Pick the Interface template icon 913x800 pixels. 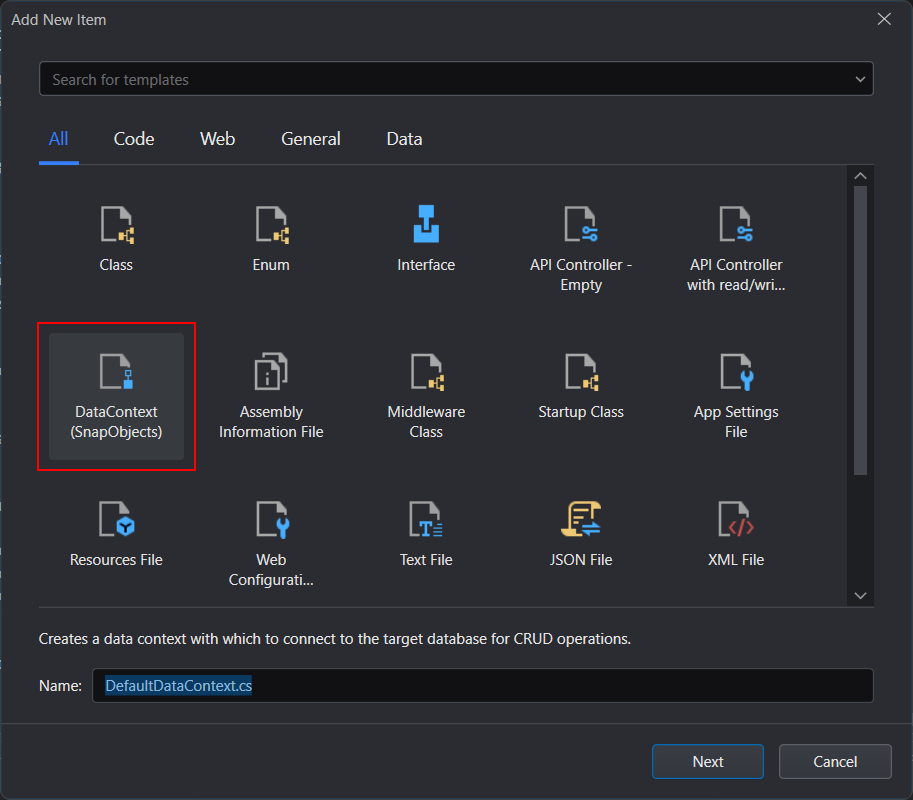click(426, 225)
